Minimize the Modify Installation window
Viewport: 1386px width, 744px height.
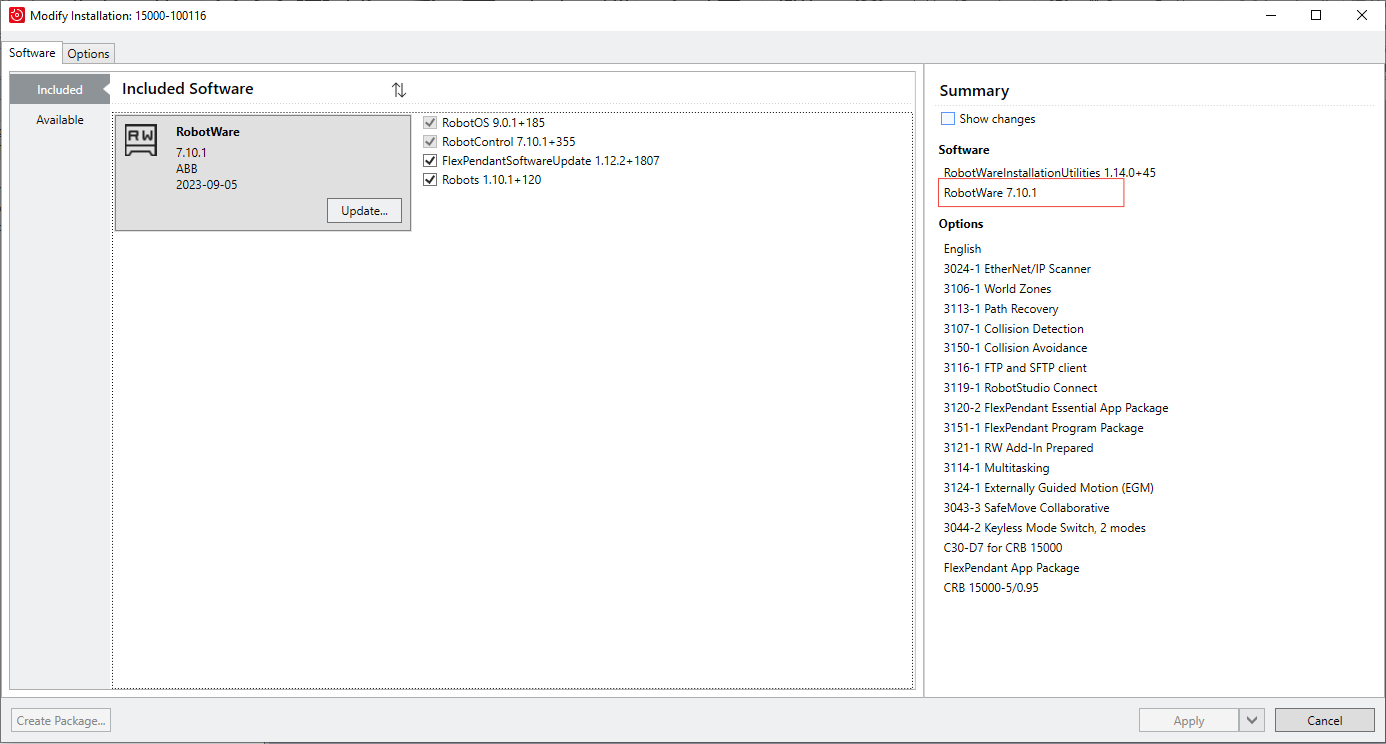[1270, 15]
